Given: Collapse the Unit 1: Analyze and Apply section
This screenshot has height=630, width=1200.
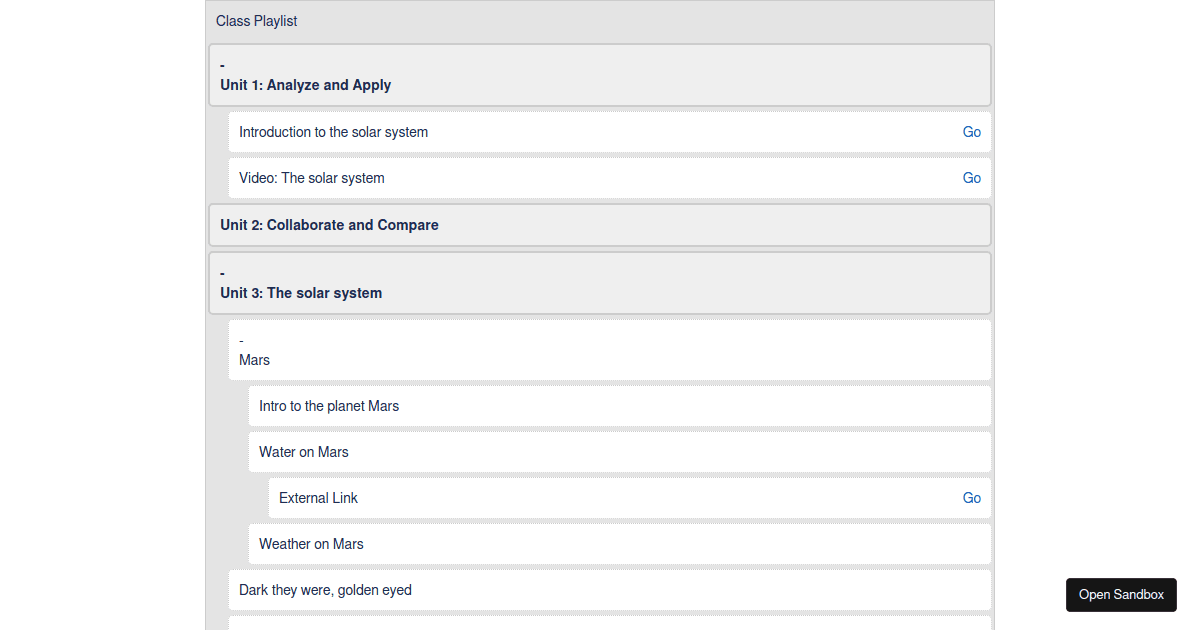Looking at the screenshot, I should click(222, 64).
